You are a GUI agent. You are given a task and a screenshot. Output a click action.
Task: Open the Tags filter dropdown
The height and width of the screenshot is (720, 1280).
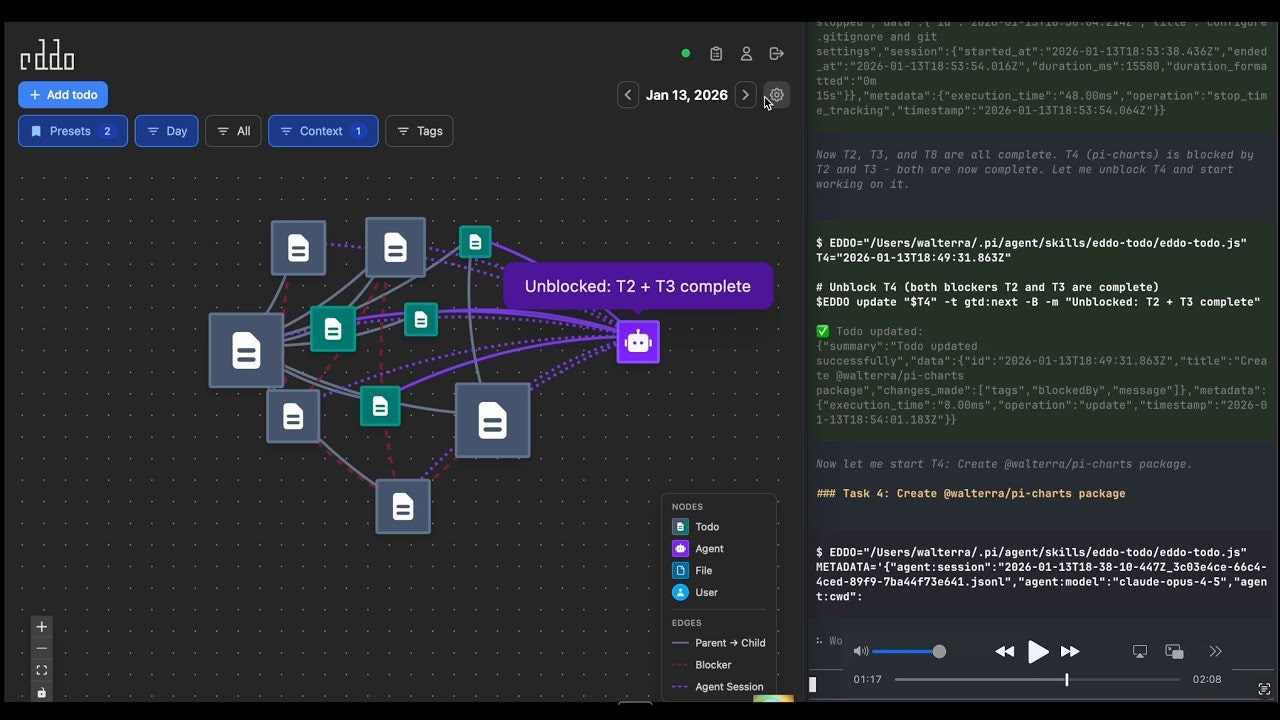point(419,131)
